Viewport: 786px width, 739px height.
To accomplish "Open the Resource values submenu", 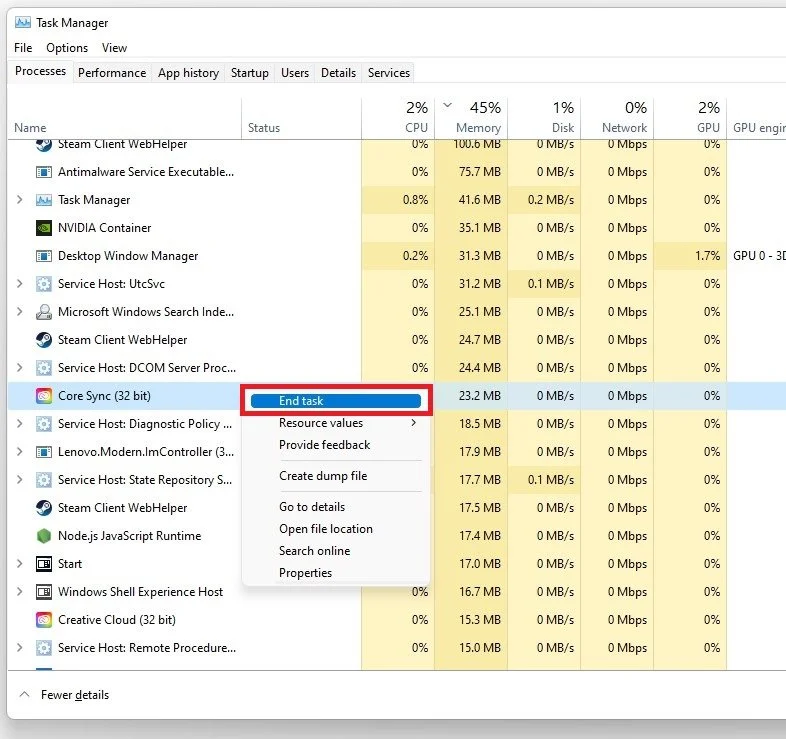I will [x=336, y=423].
